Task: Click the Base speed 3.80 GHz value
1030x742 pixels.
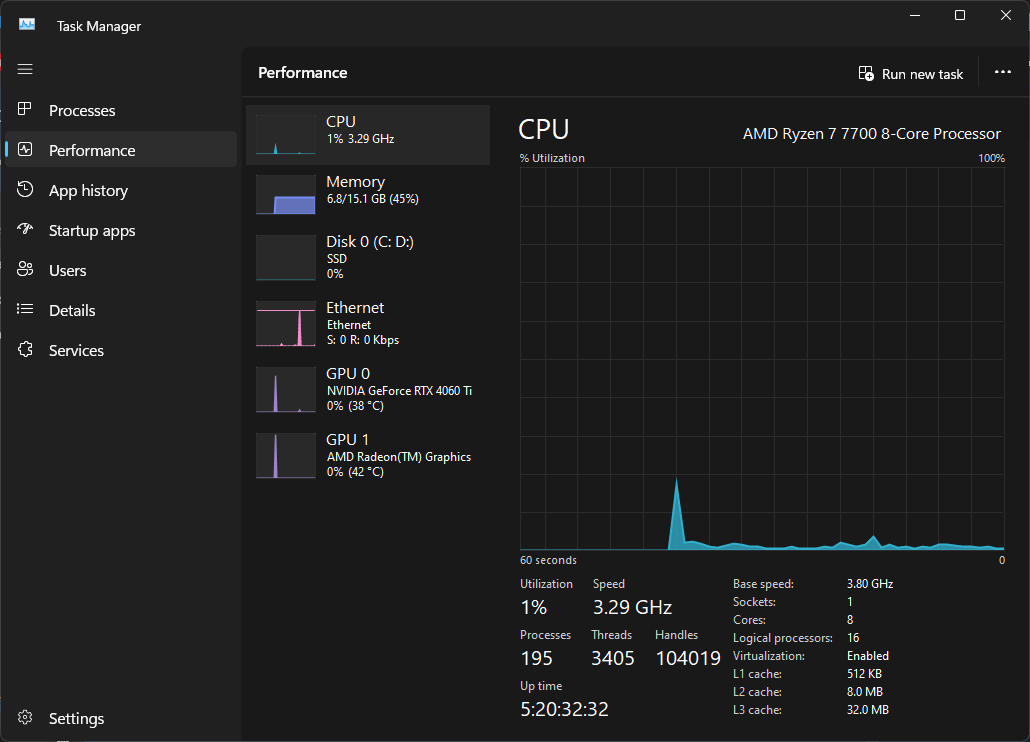Action: [870, 584]
